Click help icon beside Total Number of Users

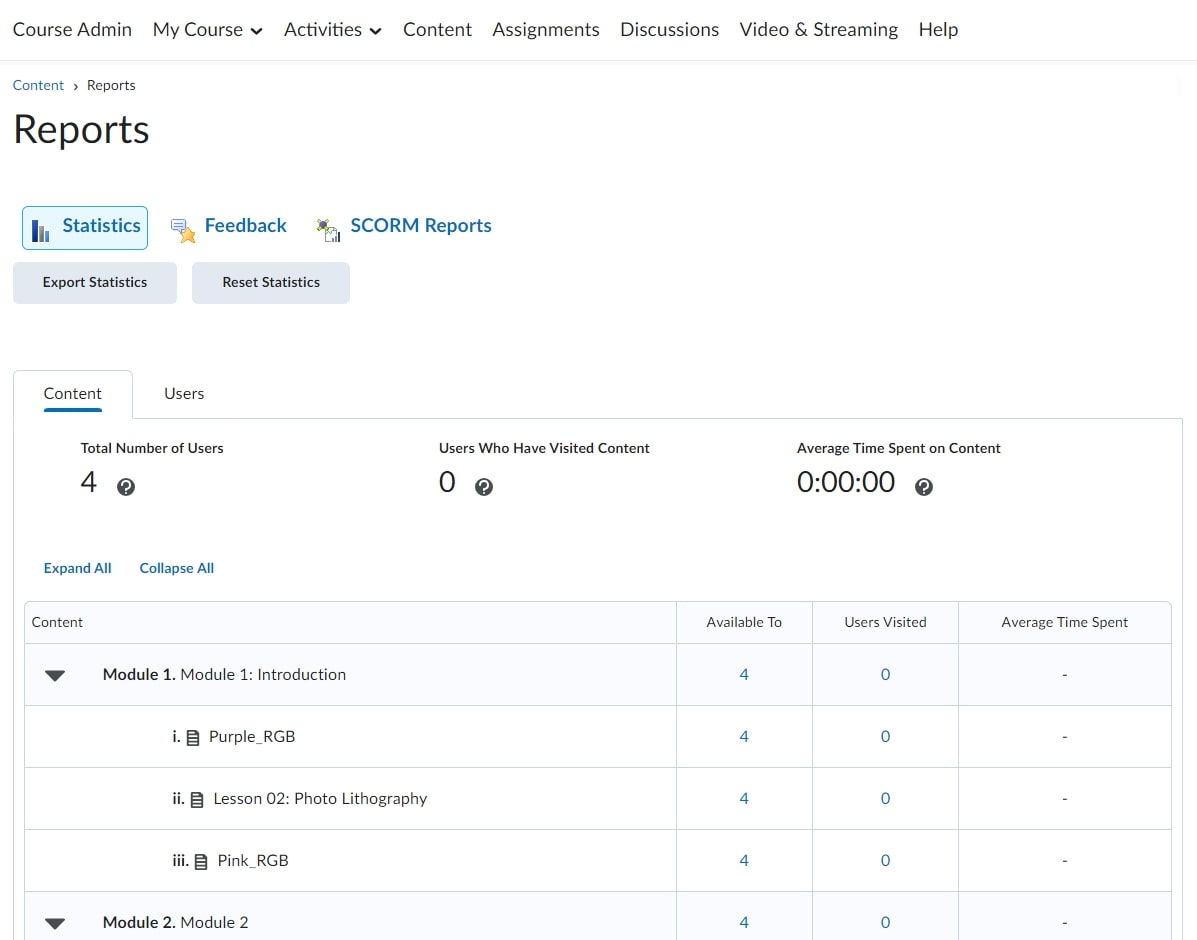126,487
